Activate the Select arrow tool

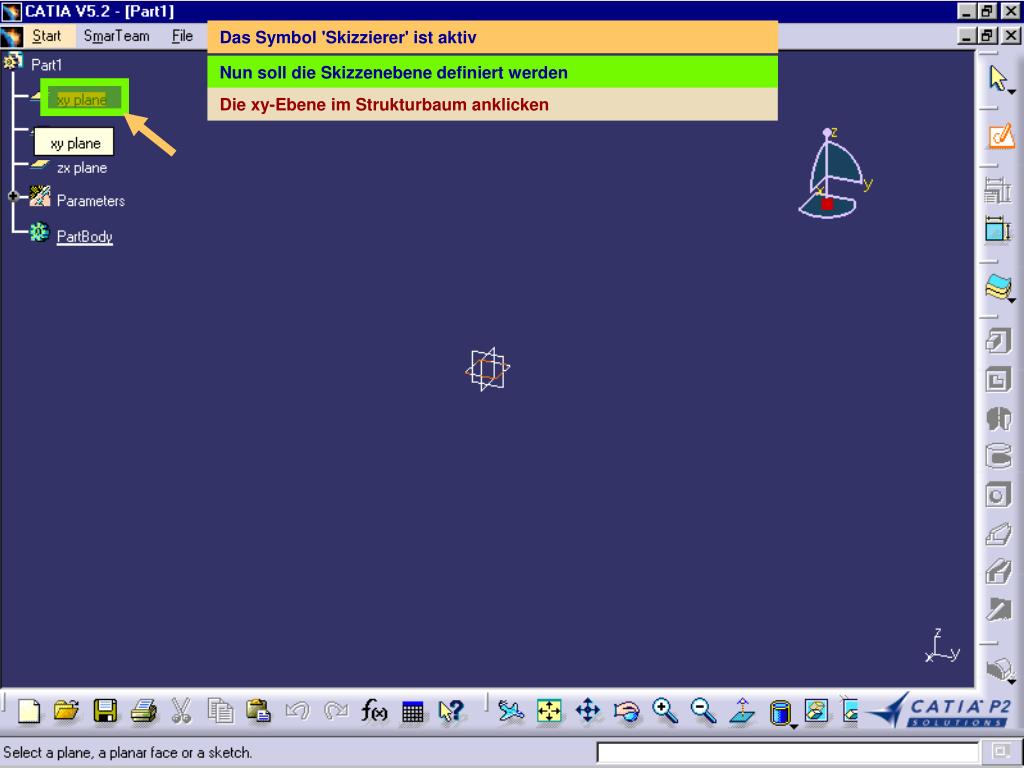coord(997,78)
